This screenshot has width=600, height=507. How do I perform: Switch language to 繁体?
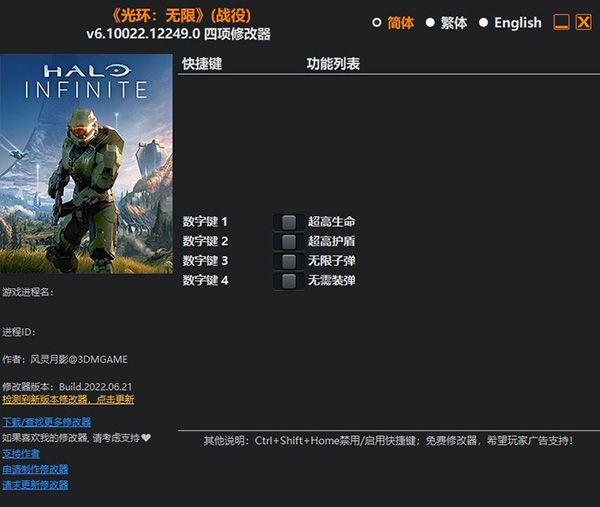(430, 22)
